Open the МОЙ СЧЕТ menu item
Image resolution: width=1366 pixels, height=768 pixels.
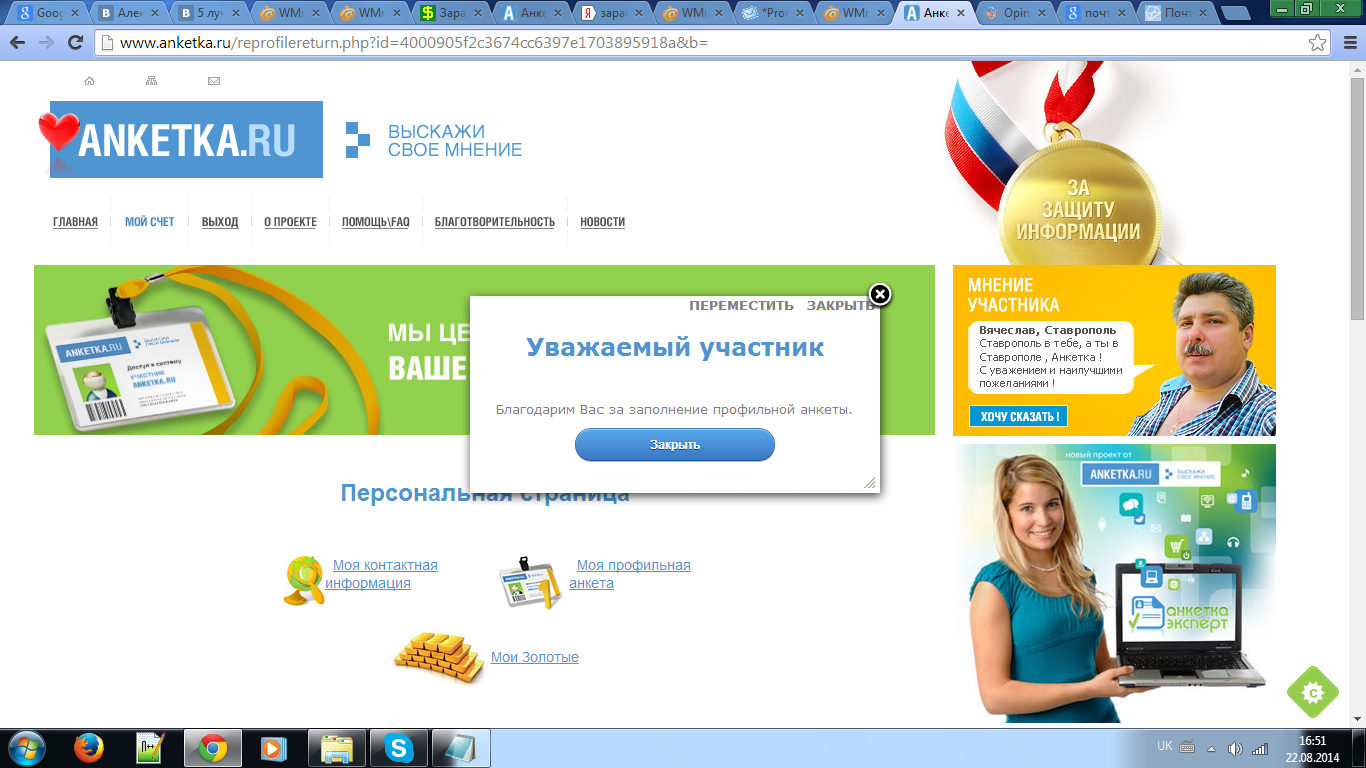tap(150, 222)
